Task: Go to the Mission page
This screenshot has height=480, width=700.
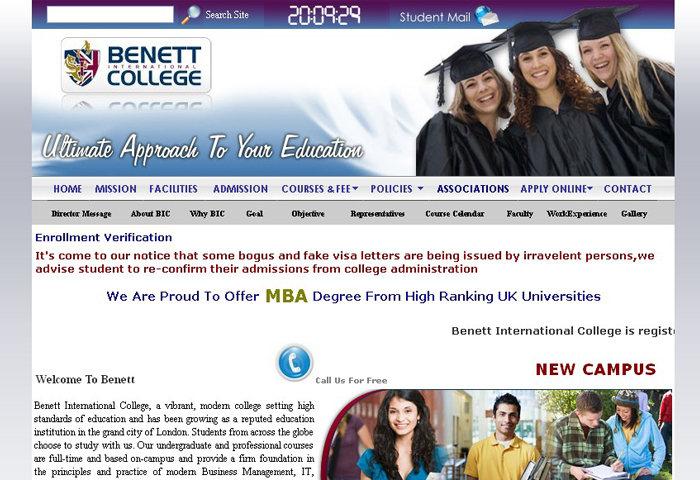Action: (116, 189)
